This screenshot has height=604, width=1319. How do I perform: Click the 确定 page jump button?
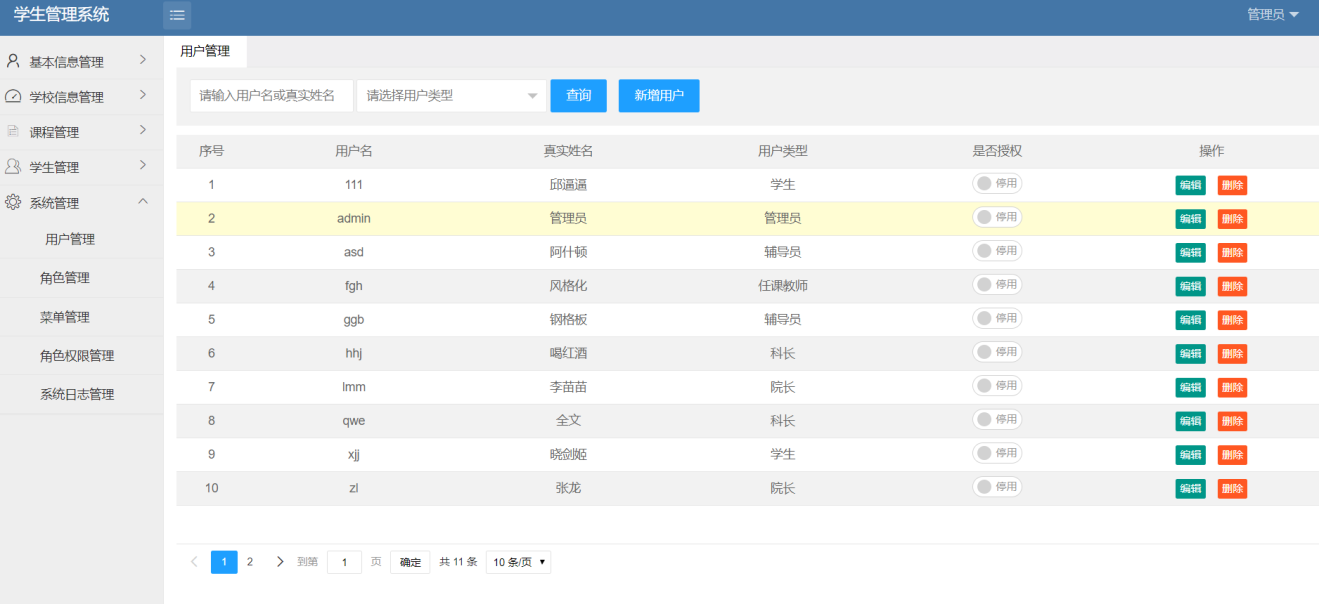[x=410, y=562]
